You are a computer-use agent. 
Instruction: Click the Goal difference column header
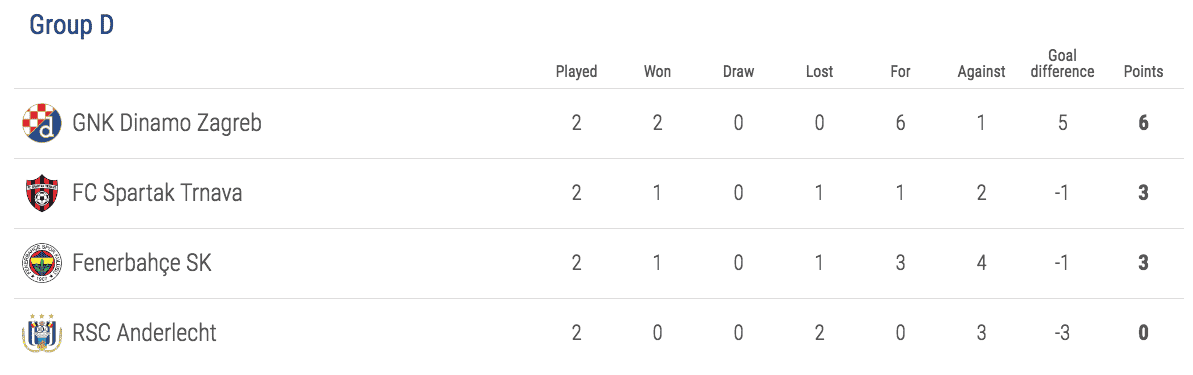click(x=1062, y=64)
